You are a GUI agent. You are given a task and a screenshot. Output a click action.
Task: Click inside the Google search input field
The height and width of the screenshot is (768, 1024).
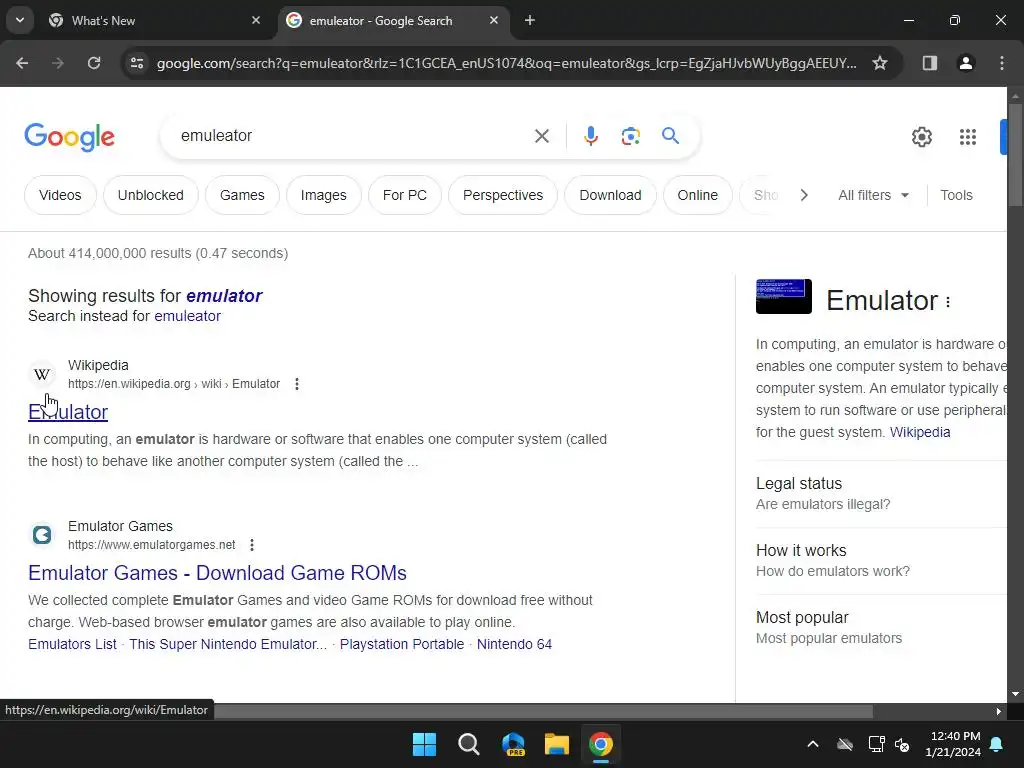[x=353, y=136]
